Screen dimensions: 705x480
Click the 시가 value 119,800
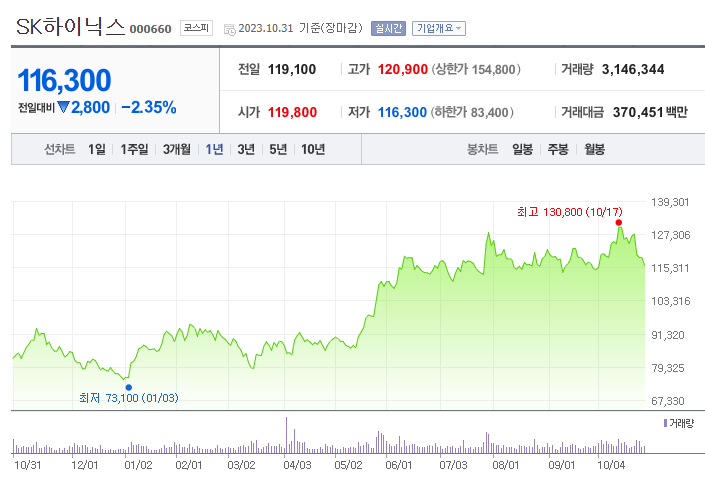click(292, 112)
